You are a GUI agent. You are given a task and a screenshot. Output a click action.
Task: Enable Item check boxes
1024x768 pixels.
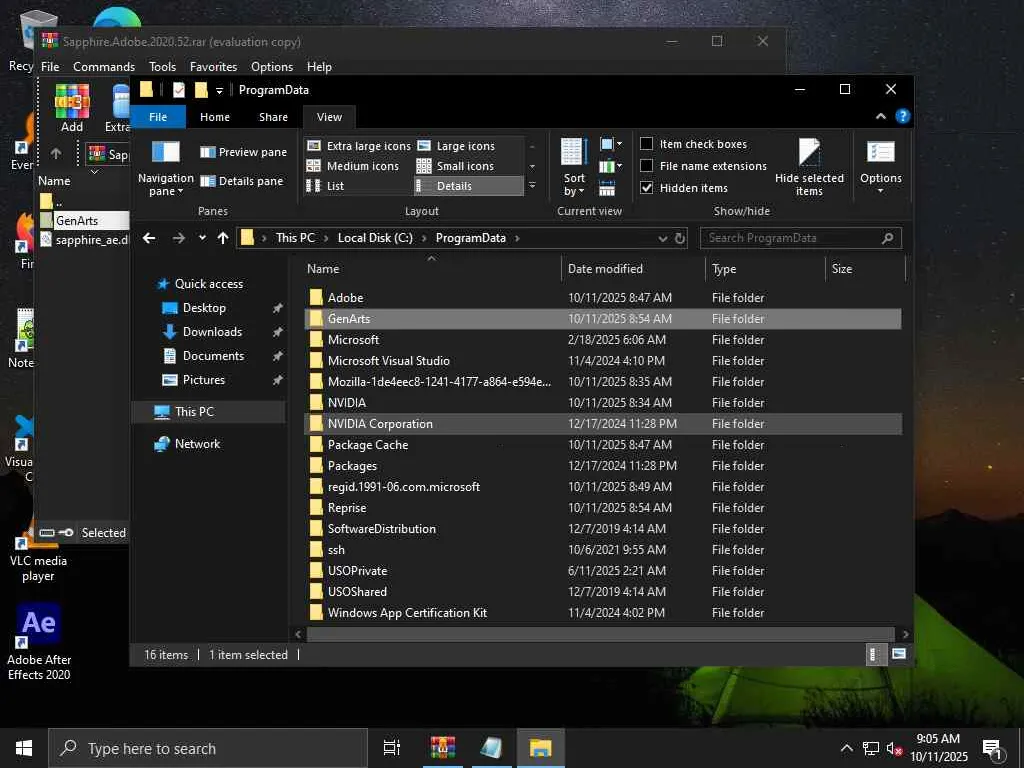pyautogui.click(x=647, y=144)
